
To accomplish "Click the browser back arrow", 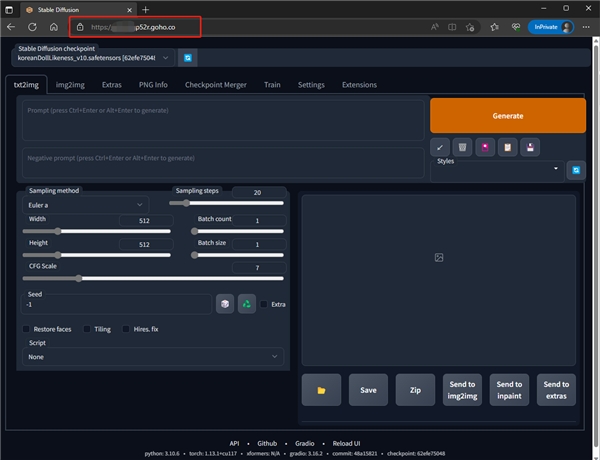I will click(11, 27).
